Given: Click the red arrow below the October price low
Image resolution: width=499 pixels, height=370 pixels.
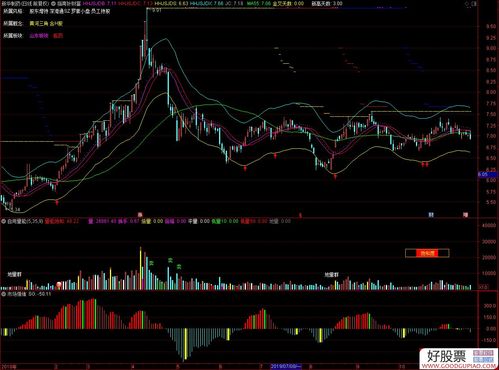Looking at the screenshot, I should click(424, 164).
